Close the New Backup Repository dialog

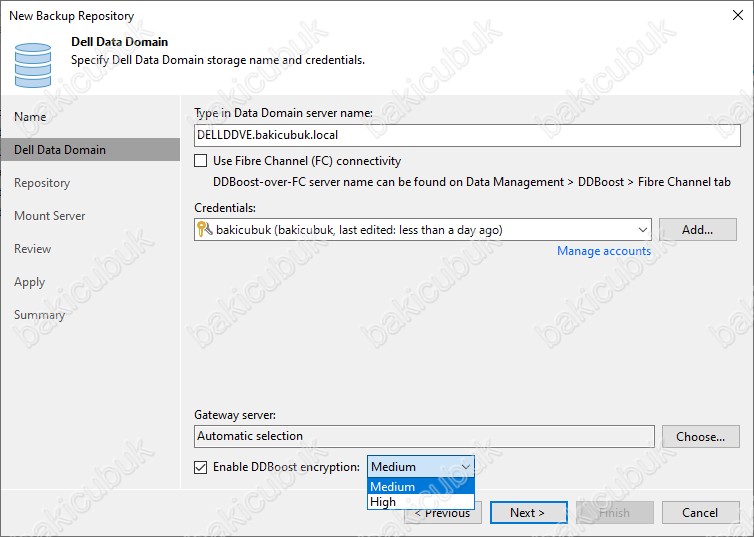coord(738,15)
